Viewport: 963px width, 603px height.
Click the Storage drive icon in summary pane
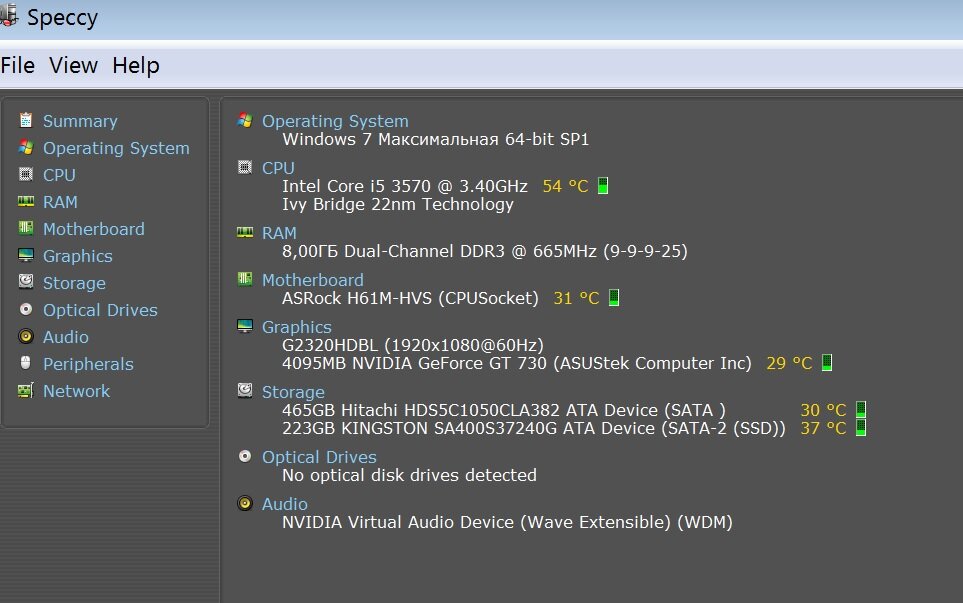[244, 391]
